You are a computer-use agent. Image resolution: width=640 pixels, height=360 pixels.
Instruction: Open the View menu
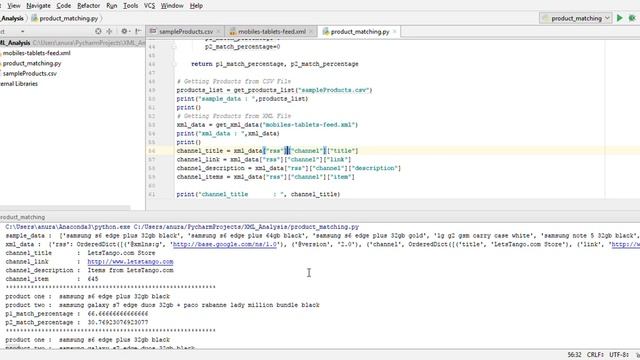[x=13, y=6]
